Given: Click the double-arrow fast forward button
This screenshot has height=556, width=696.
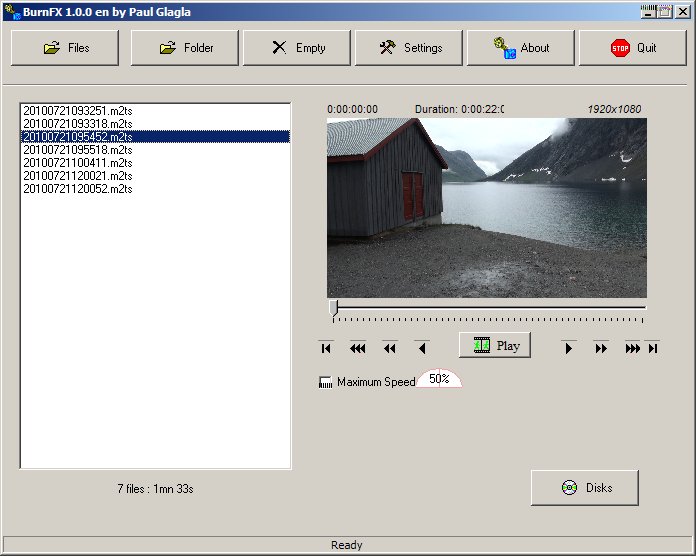Looking at the screenshot, I should tap(601, 348).
